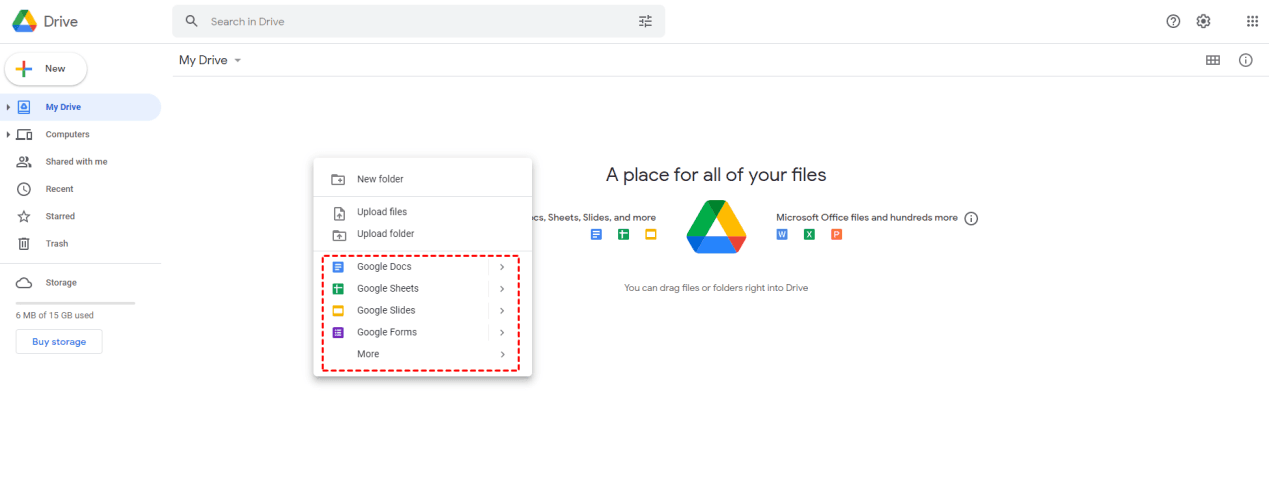
Task: Open Recent files list
Action: tap(81, 189)
